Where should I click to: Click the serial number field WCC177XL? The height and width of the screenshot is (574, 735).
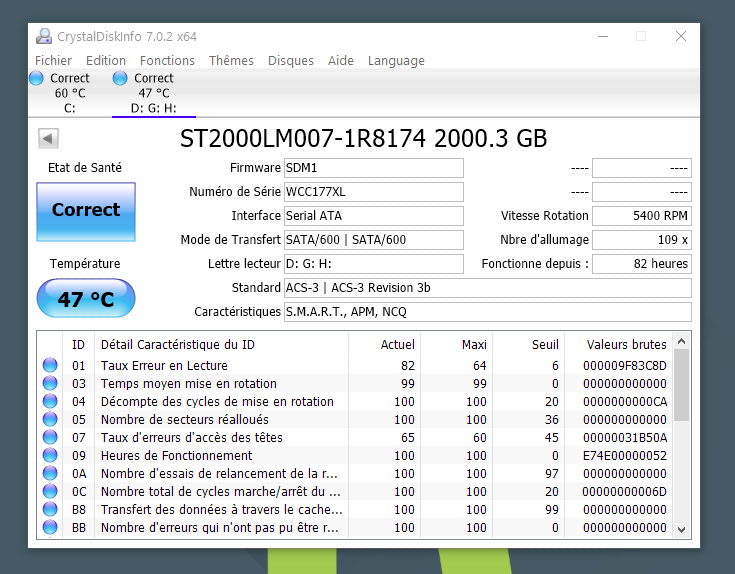point(374,192)
